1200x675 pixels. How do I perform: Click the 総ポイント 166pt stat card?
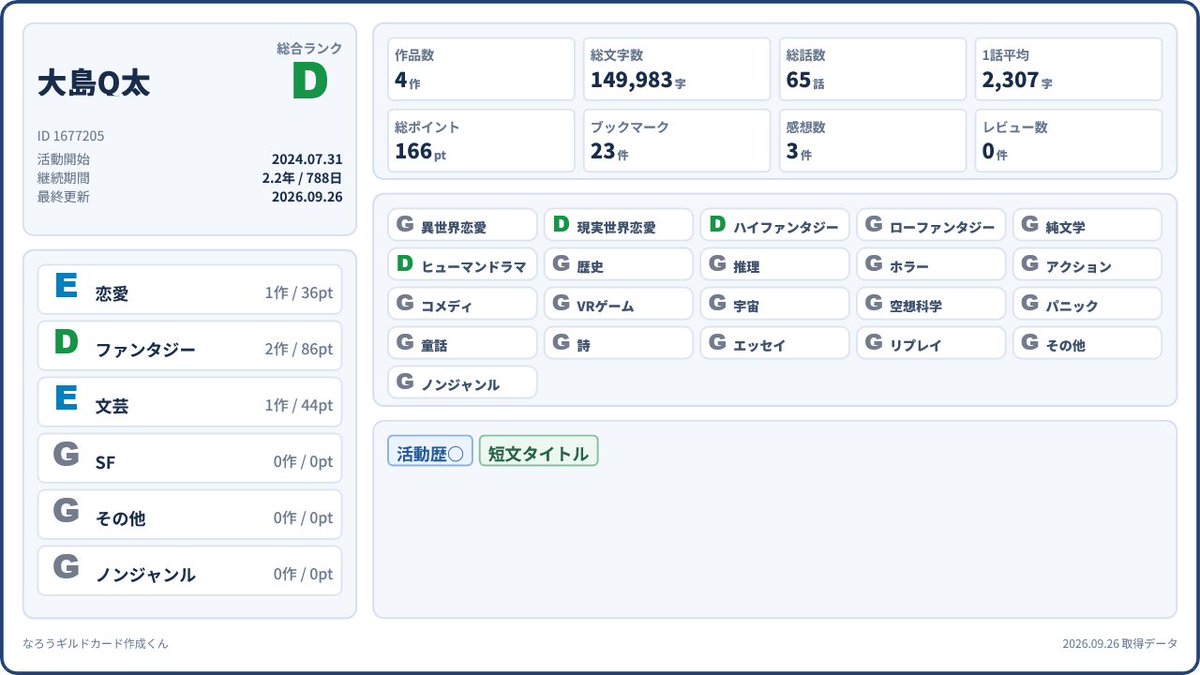click(481, 141)
